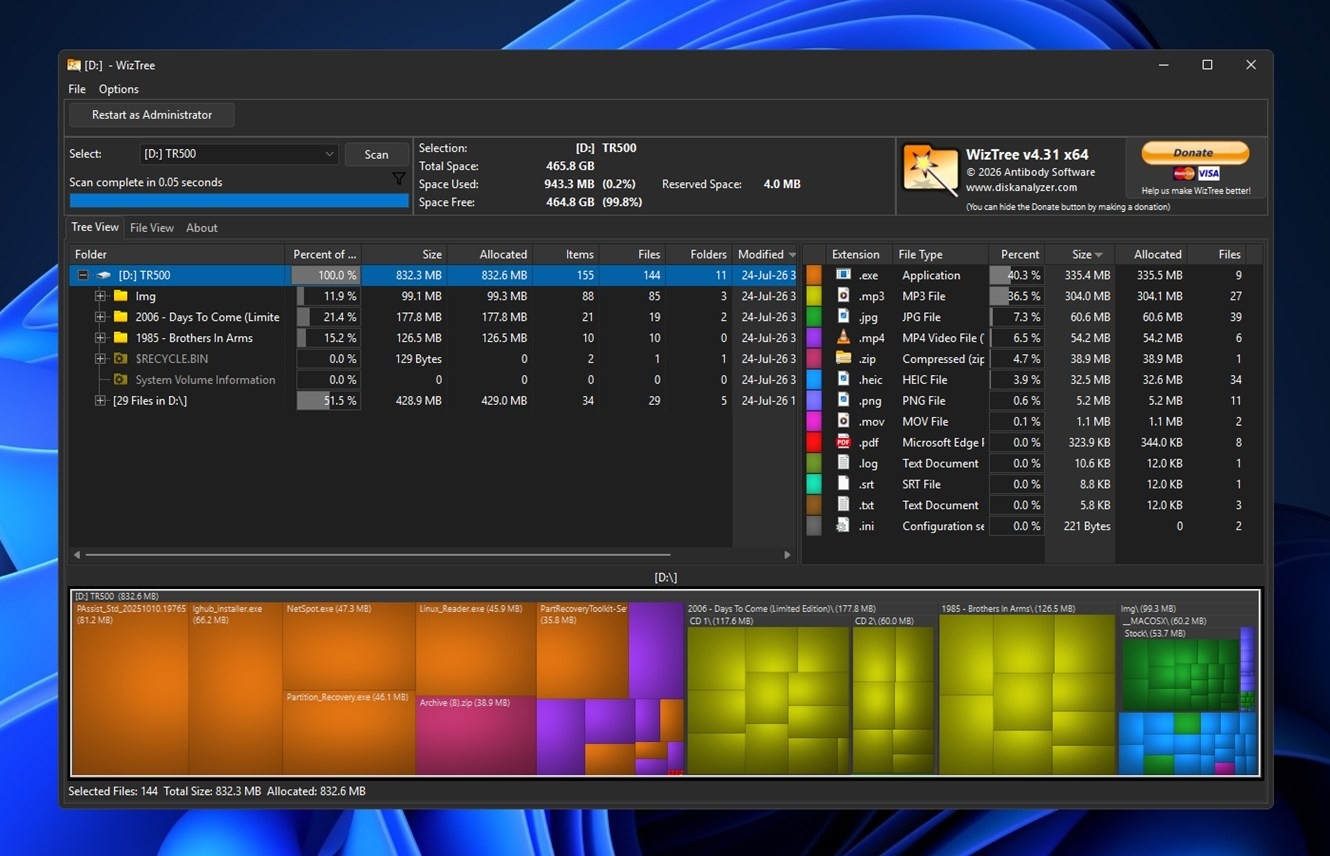Expand the Img folder node
This screenshot has height=856, width=1330.
(x=100, y=296)
